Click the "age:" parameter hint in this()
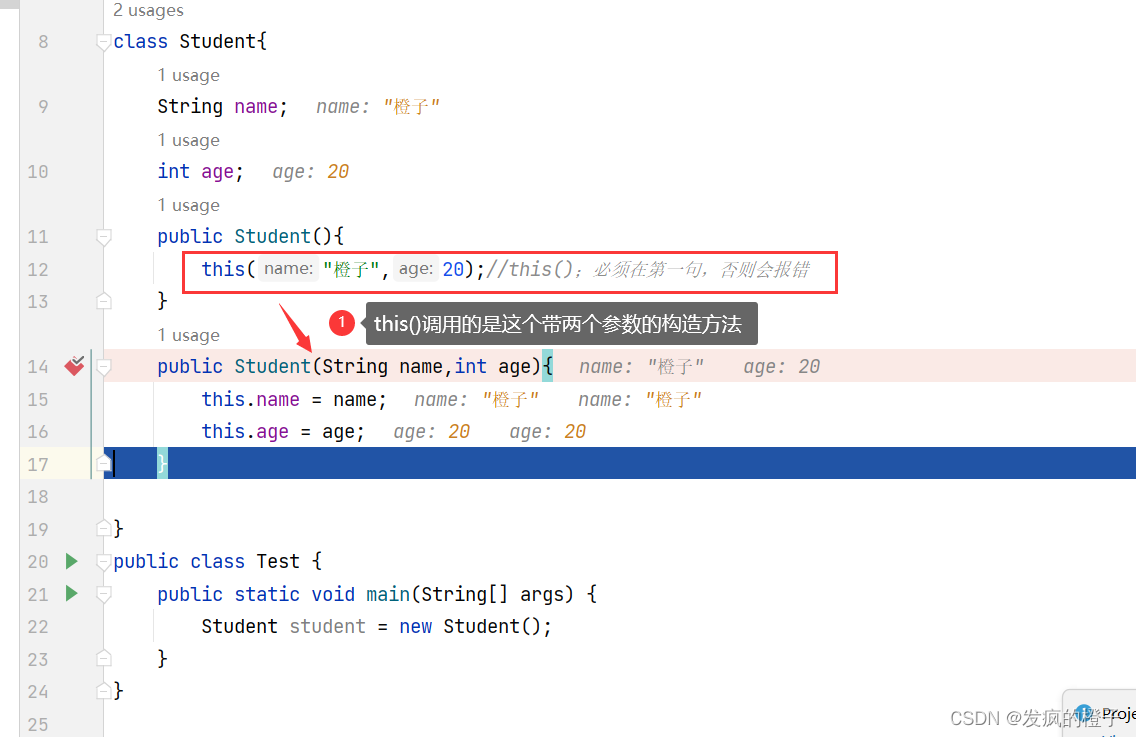 [415, 269]
